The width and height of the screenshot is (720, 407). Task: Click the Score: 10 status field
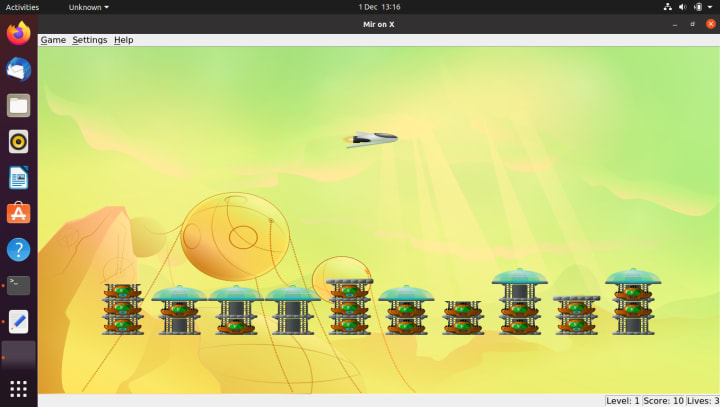click(663, 401)
